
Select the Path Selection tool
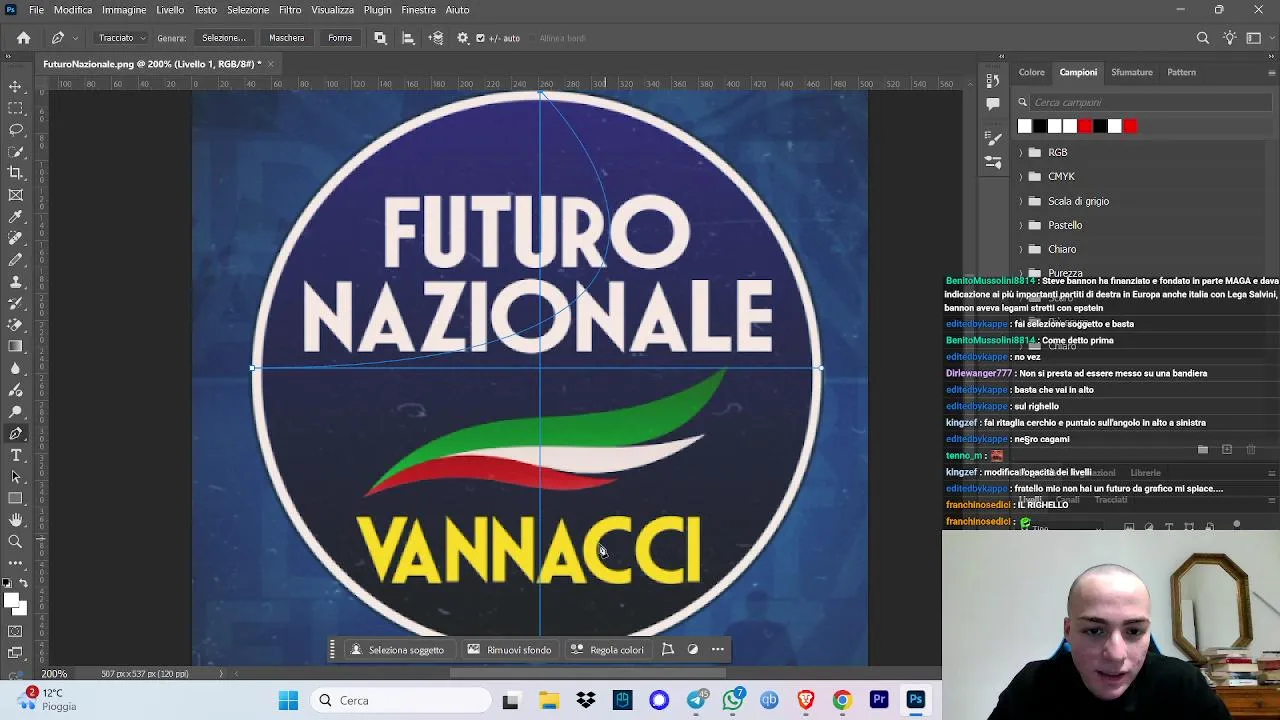(x=15, y=477)
